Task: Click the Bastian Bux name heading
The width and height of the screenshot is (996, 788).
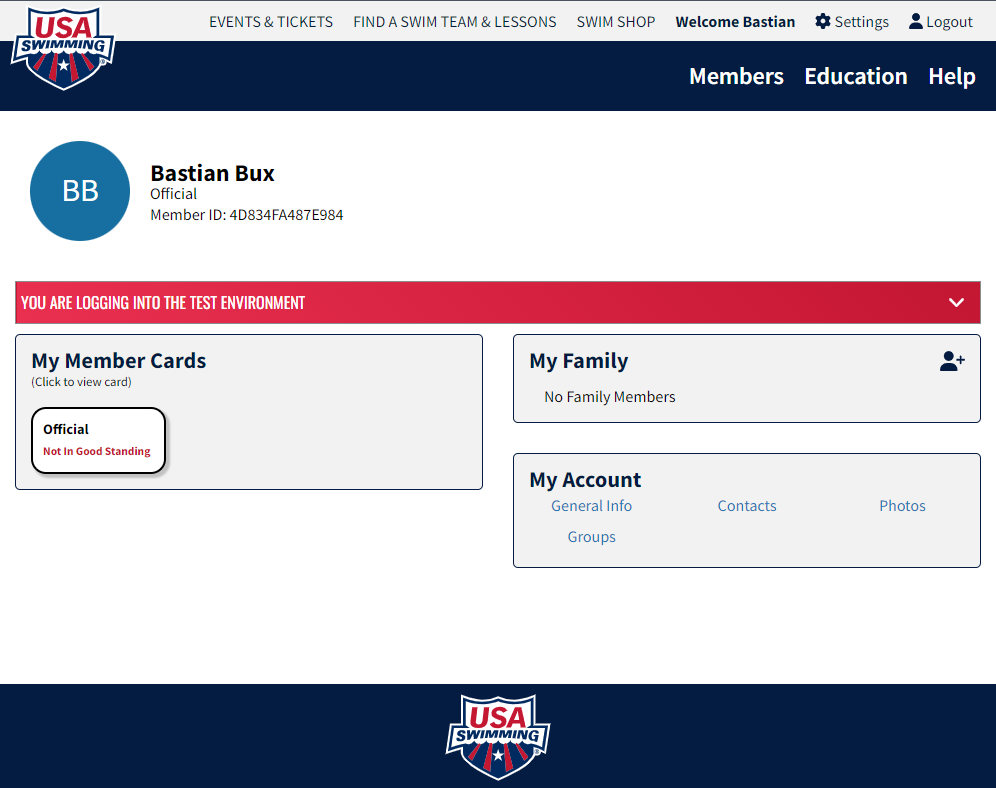Action: [212, 173]
